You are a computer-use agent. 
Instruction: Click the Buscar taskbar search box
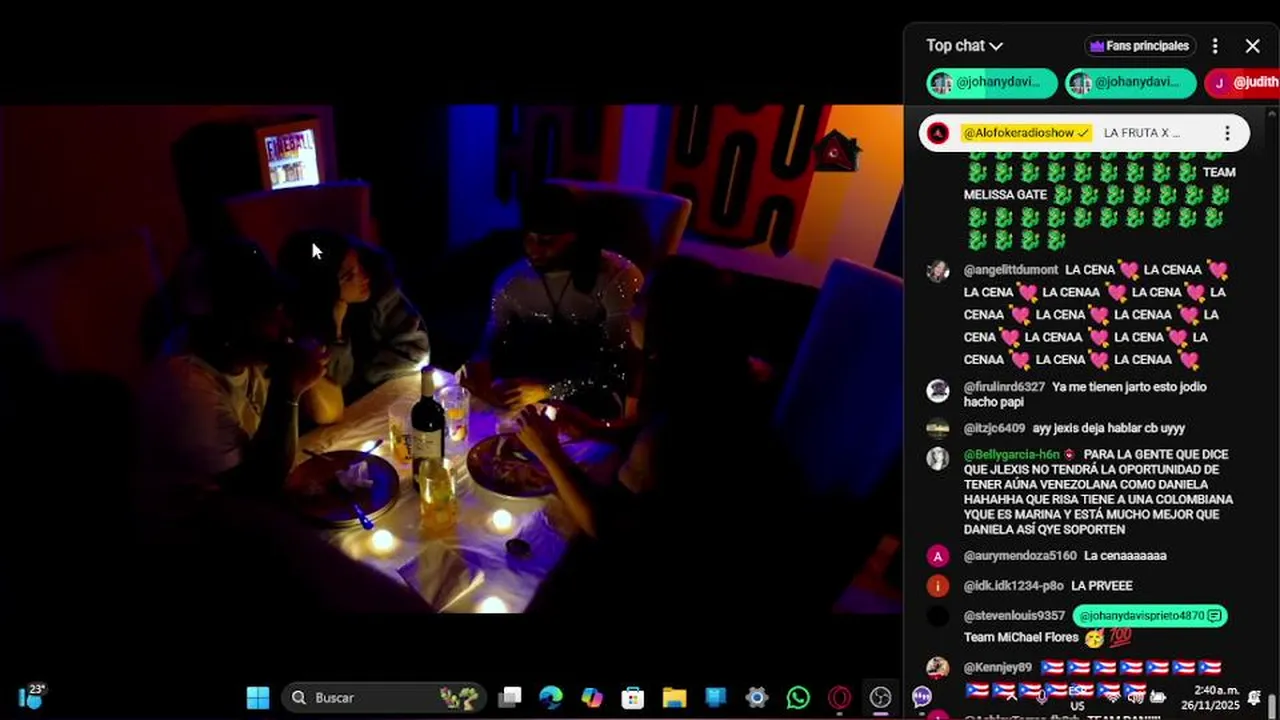pyautogui.click(x=384, y=697)
